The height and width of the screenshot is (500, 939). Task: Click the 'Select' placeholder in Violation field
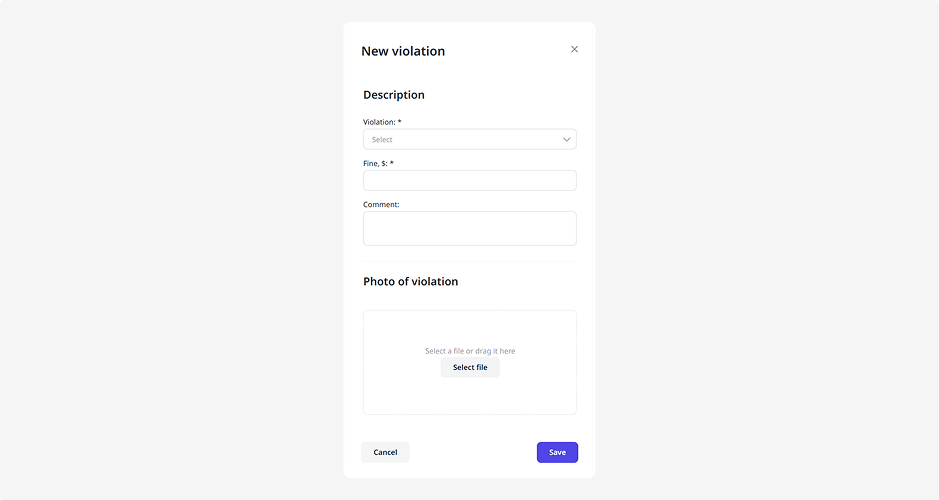(x=382, y=140)
